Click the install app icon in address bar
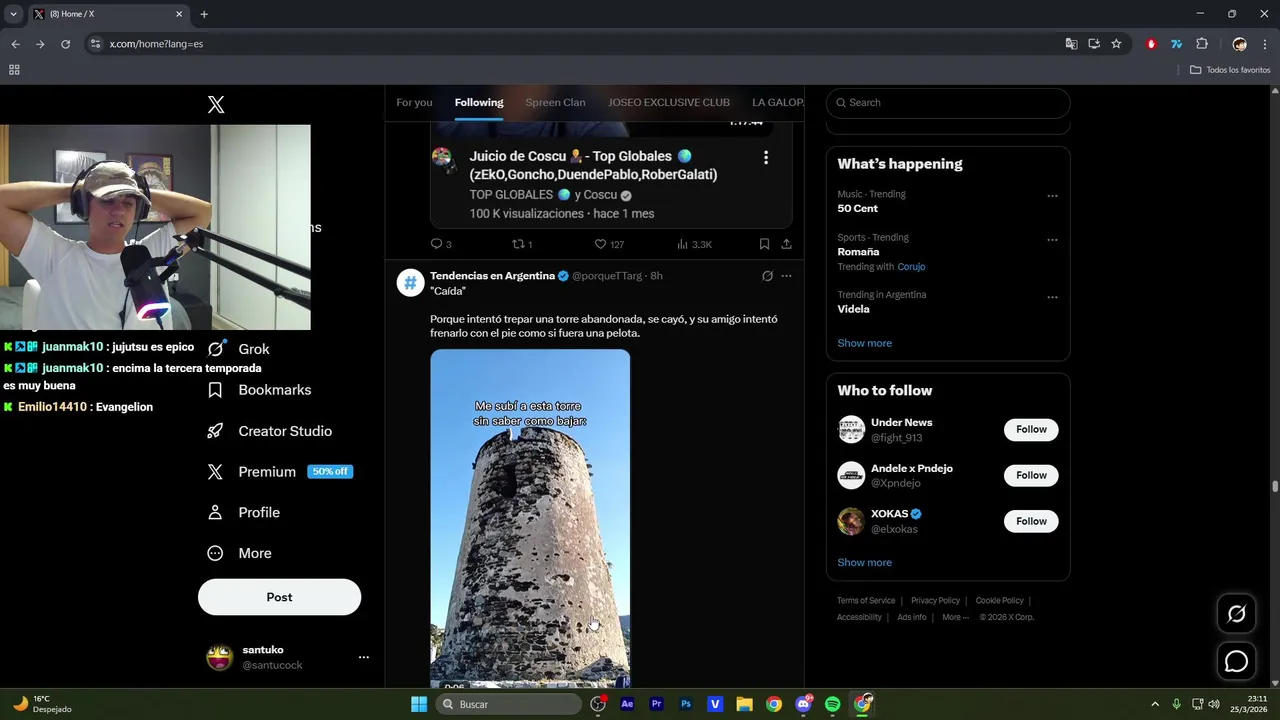This screenshot has width=1280, height=720. point(1094,44)
